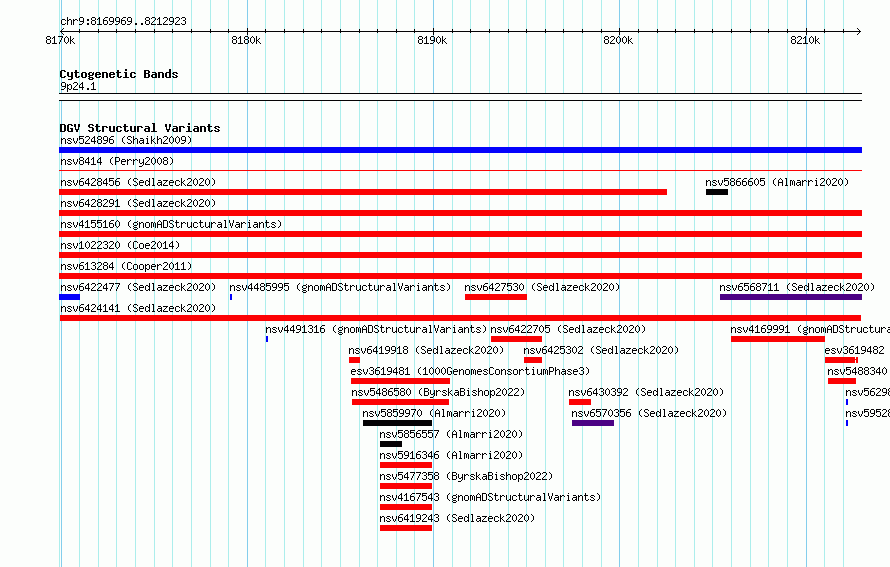Viewport: 890px width, 567px height.
Task: Select the red nsv5477358 variant bar
Action: [406, 486]
